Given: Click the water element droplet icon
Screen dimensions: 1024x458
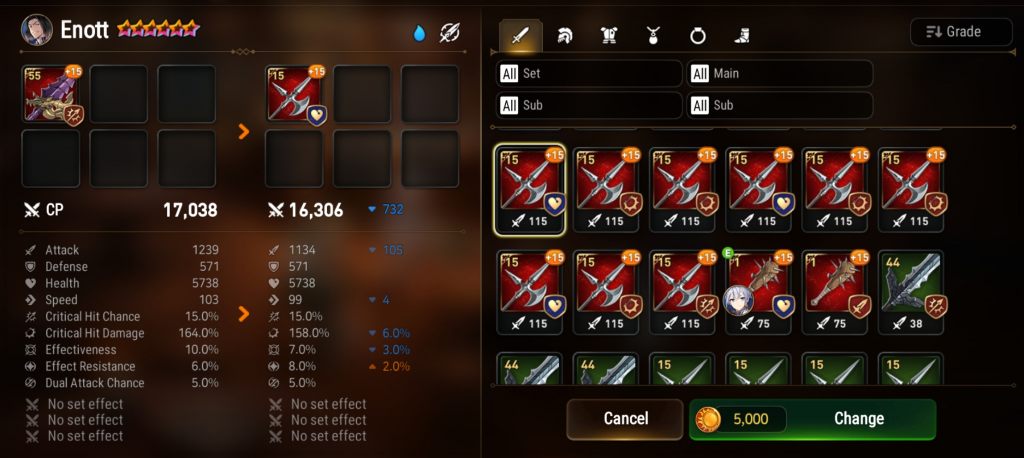Looking at the screenshot, I should click(x=419, y=33).
